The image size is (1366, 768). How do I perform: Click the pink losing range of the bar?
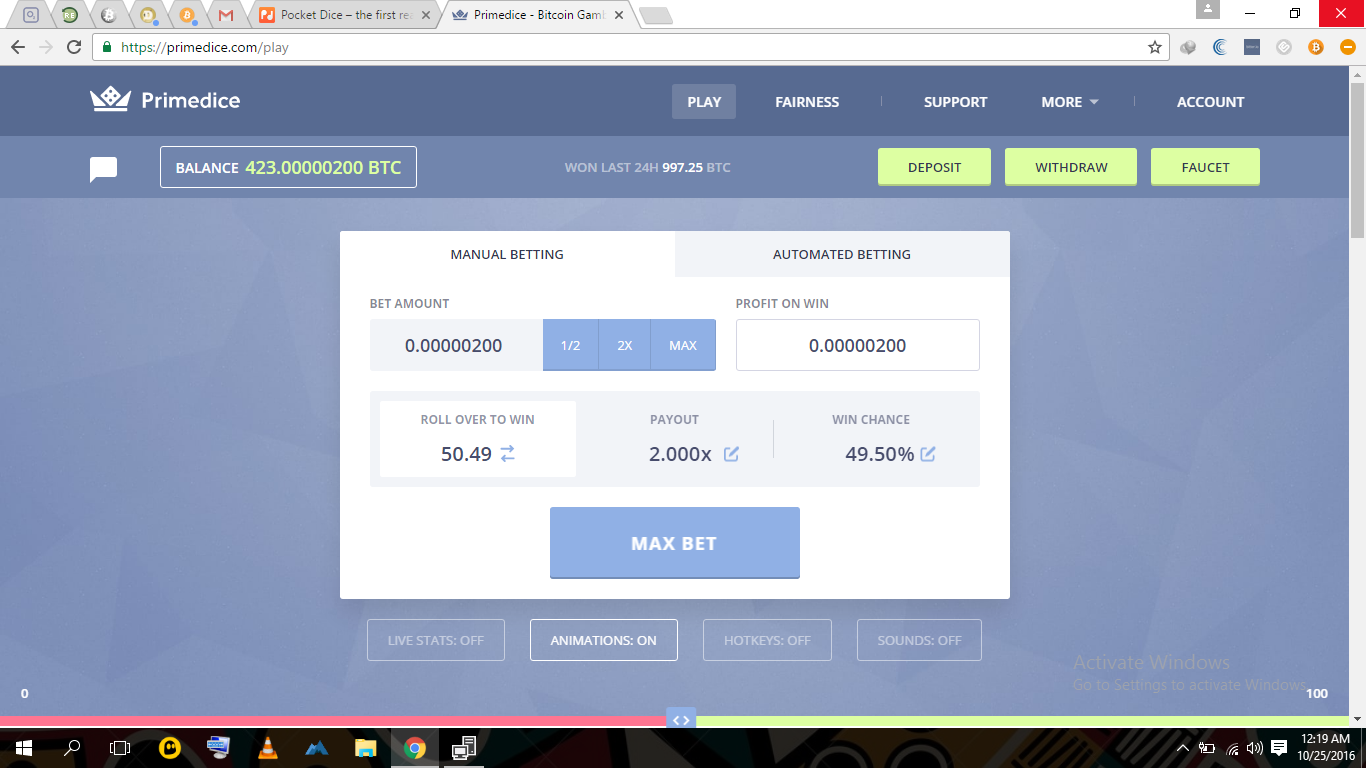point(333,721)
